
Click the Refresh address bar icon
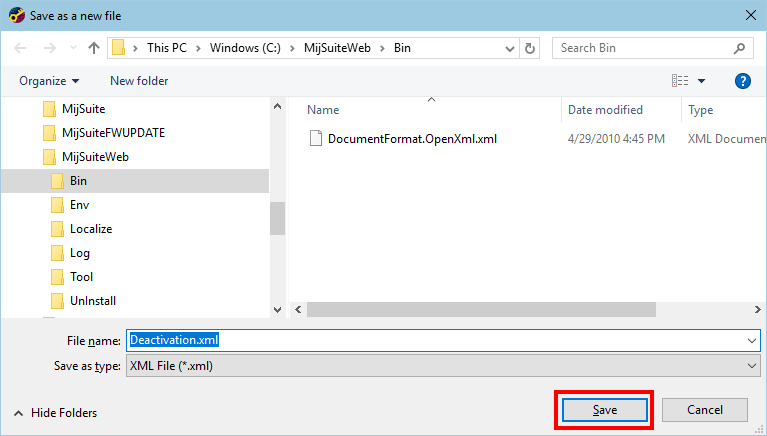coord(530,48)
